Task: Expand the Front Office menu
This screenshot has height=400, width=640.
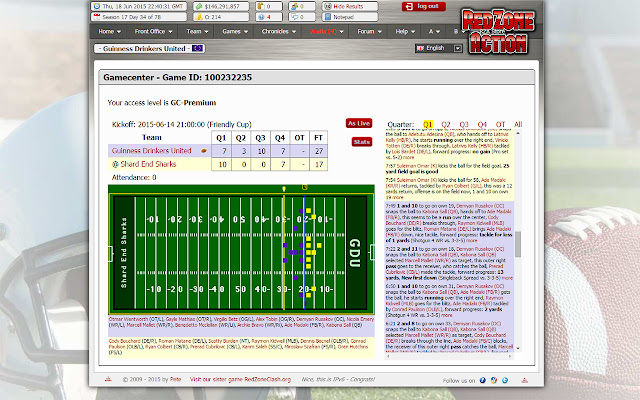Action: click(x=153, y=31)
